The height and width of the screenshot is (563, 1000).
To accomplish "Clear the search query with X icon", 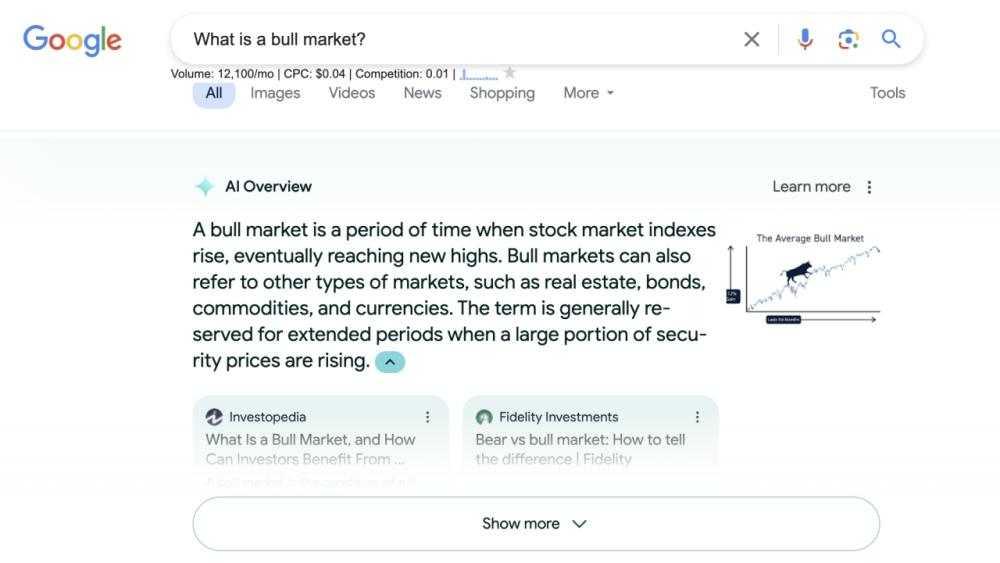I will coord(752,39).
